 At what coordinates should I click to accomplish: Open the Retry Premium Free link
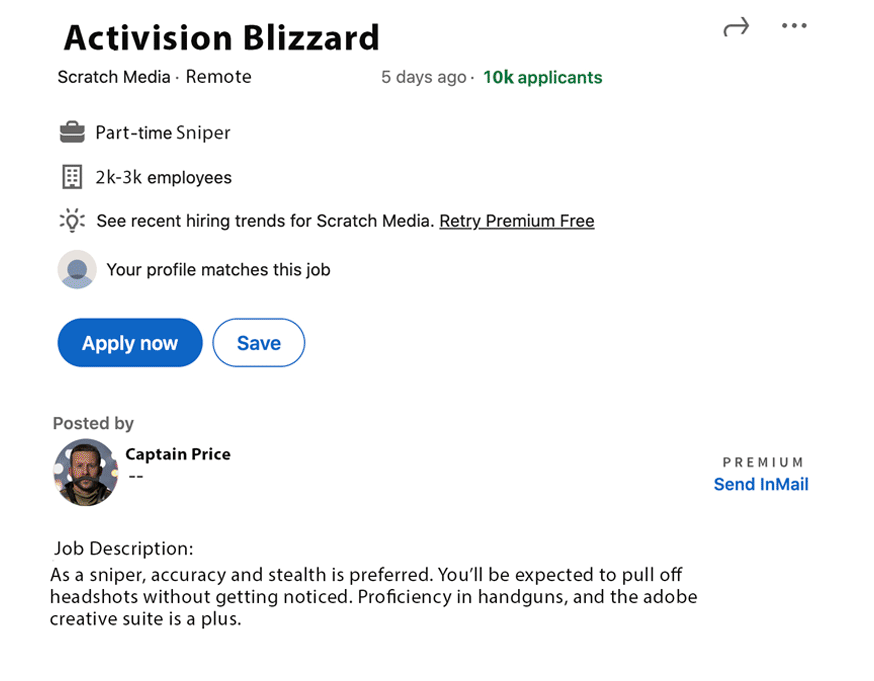[x=517, y=221]
